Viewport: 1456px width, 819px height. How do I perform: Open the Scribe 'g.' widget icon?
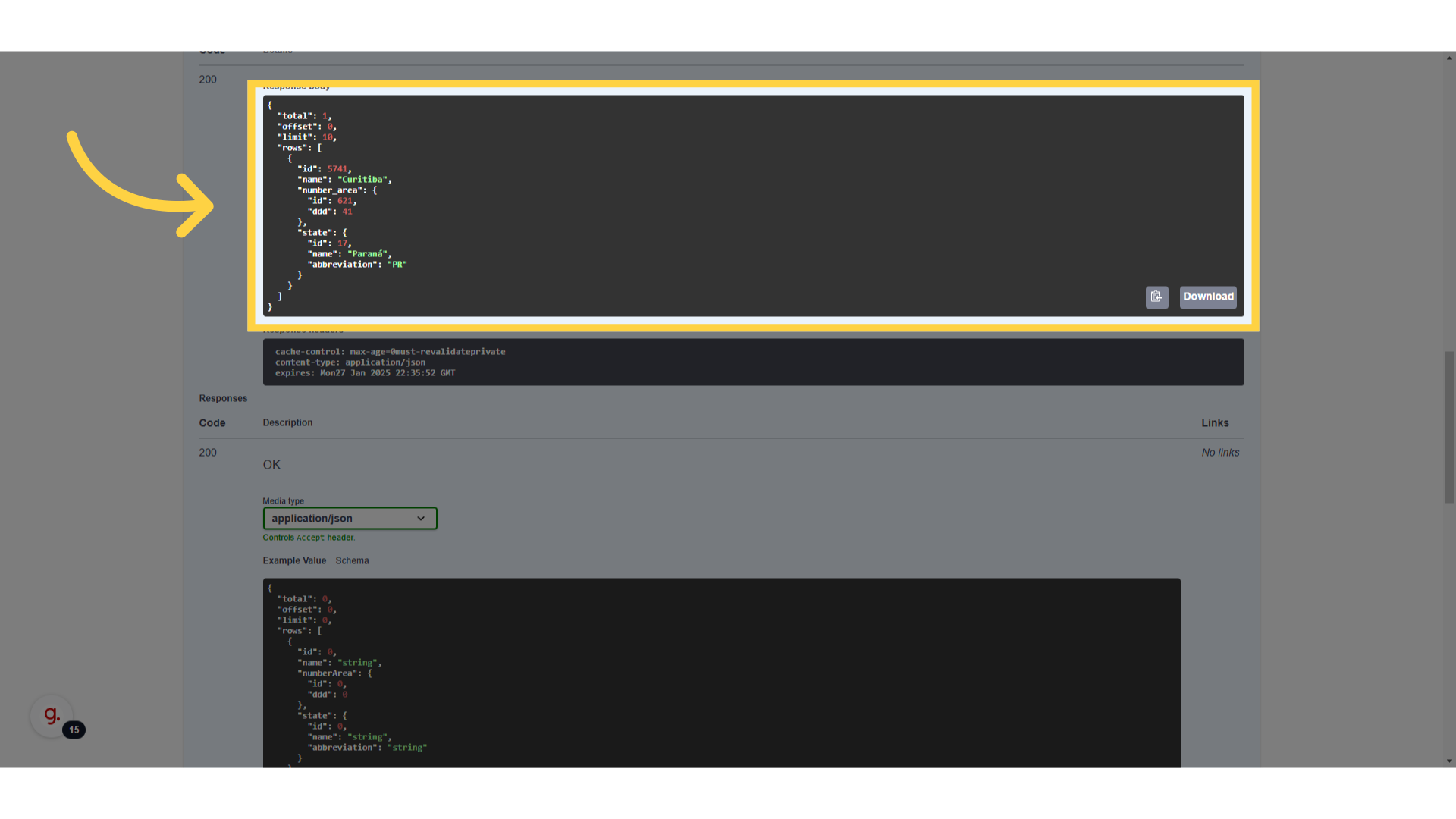[x=52, y=715]
